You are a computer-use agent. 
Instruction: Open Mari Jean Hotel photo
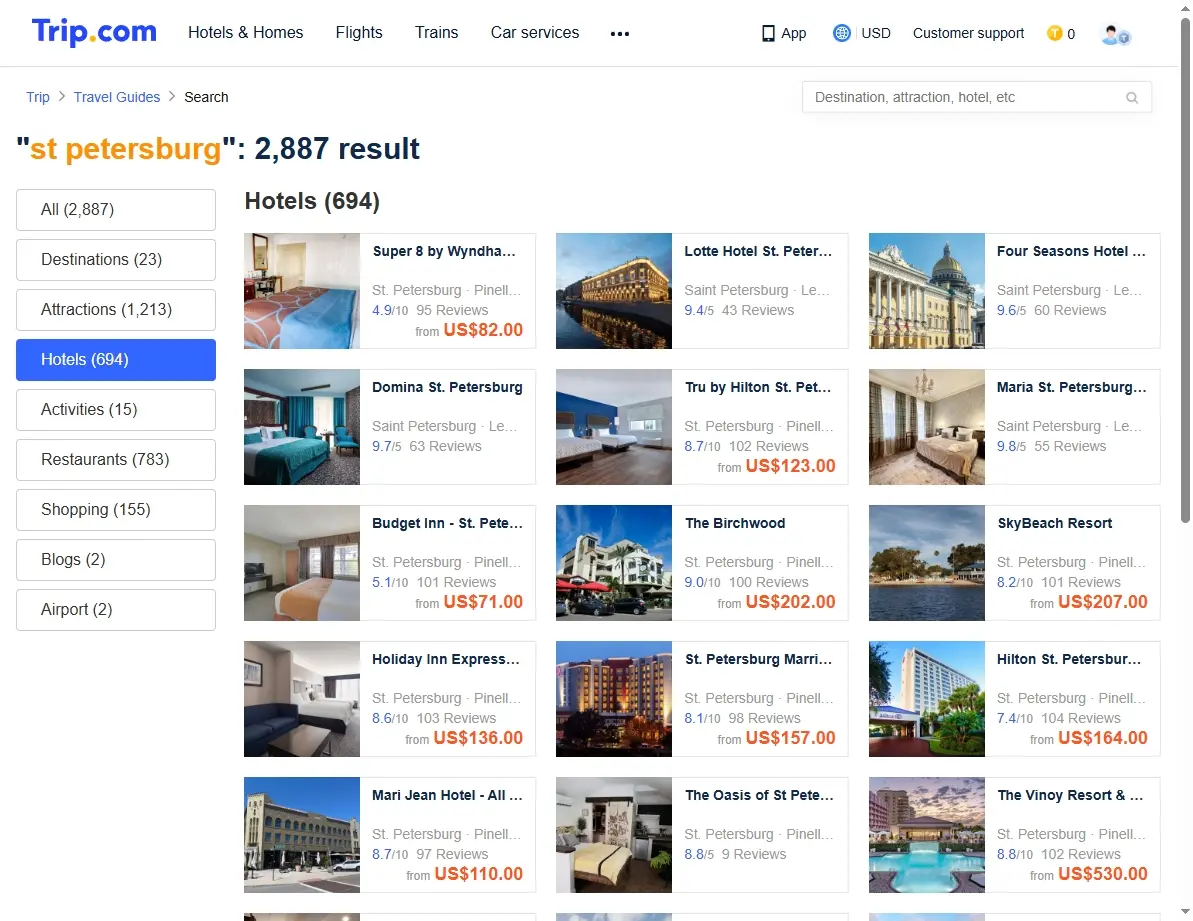click(302, 835)
